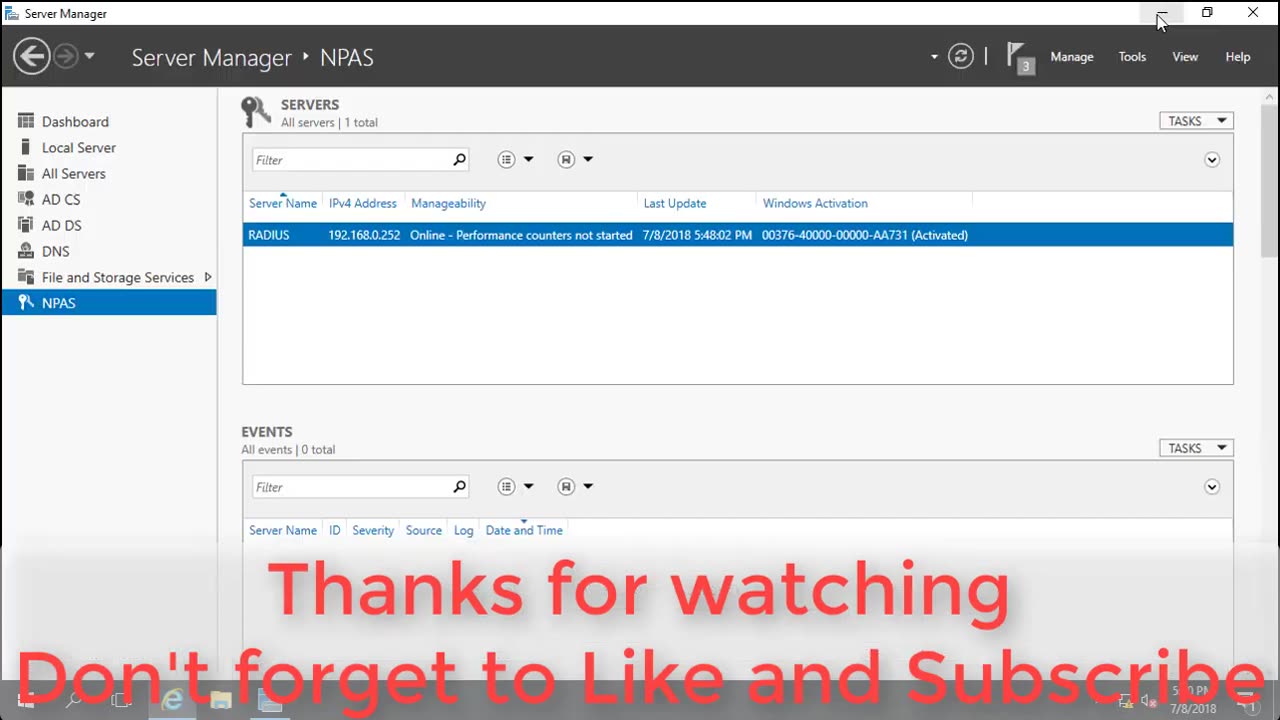Sort by Windows Activation column
1280x720 pixels.
pyautogui.click(x=815, y=203)
